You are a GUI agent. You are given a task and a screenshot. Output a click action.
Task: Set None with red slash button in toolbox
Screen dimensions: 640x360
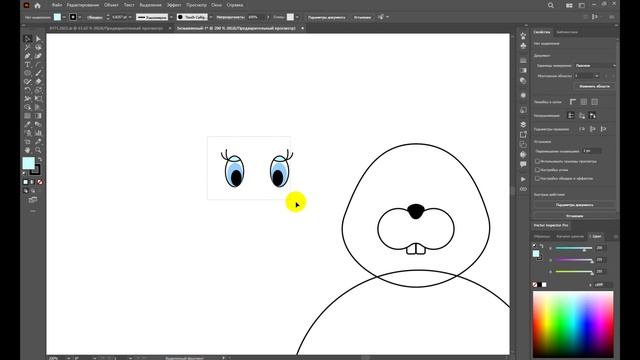pos(40,182)
